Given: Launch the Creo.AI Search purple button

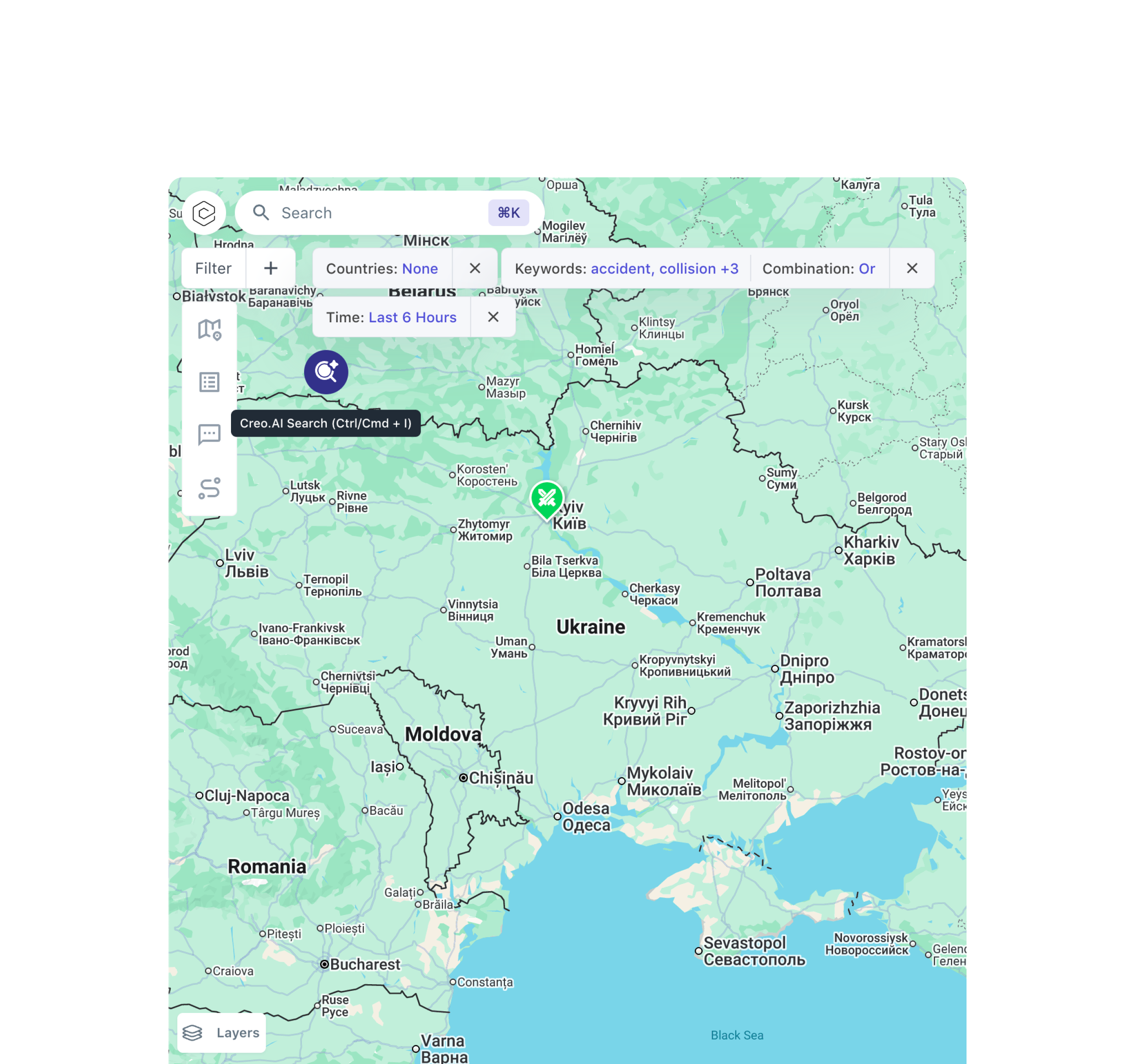Looking at the screenshot, I should pos(326,372).
